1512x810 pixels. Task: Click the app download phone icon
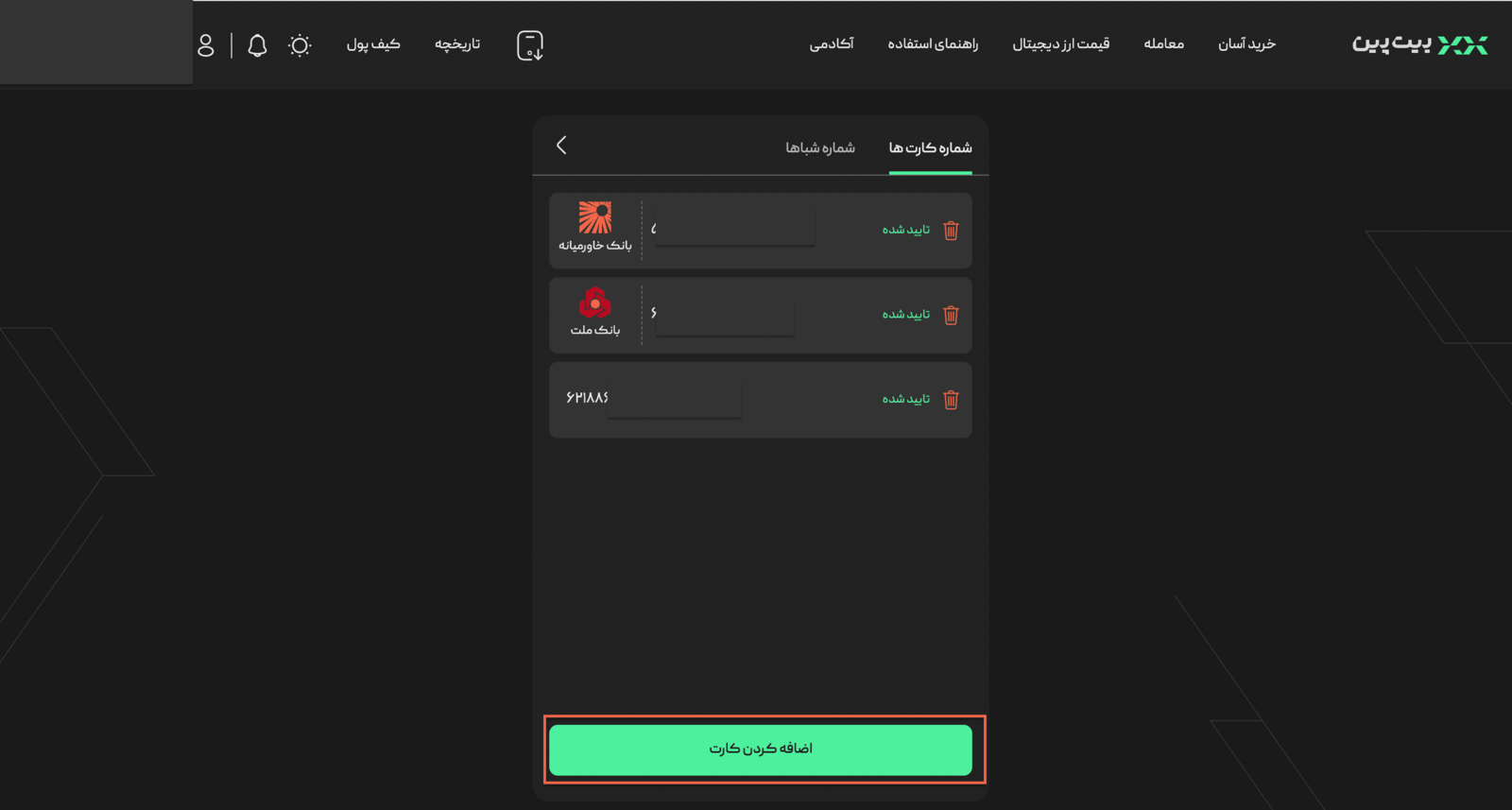coord(530,45)
